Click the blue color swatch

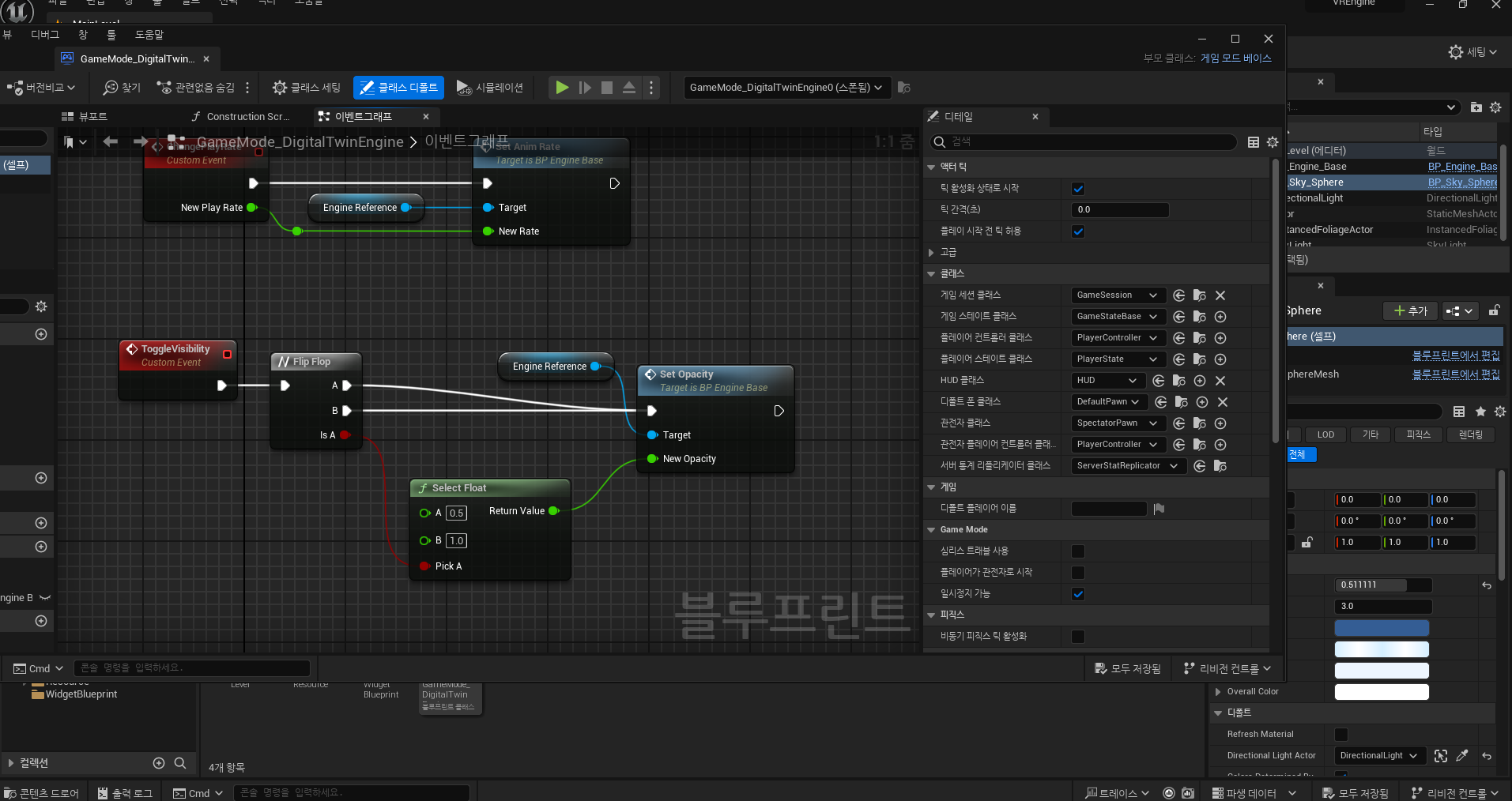pyautogui.click(x=1381, y=628)
